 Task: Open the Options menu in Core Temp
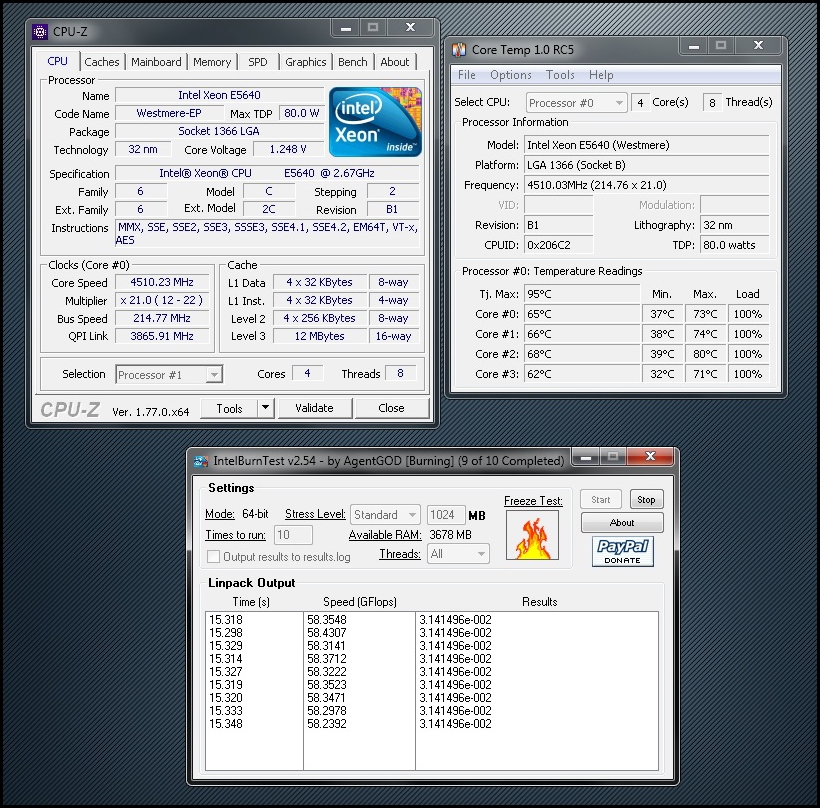(510, 75)
